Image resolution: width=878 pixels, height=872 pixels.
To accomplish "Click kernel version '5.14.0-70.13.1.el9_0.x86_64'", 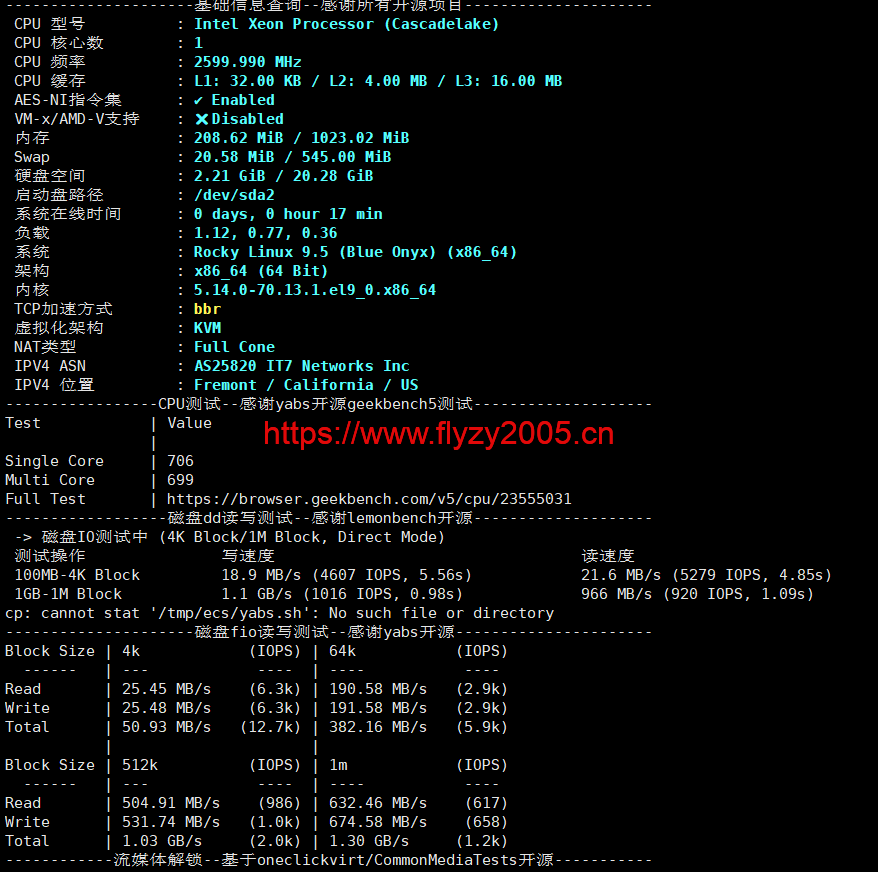I will [315, 290].
